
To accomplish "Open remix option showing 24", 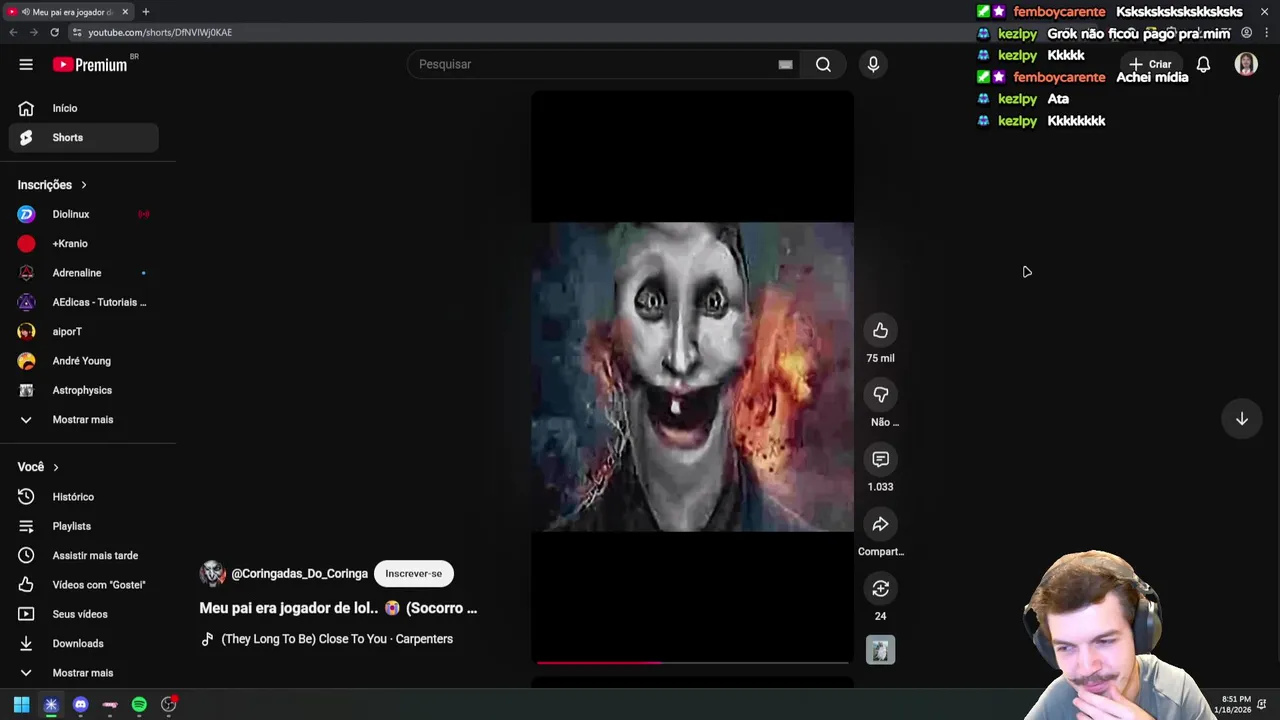I will [880, 588].
